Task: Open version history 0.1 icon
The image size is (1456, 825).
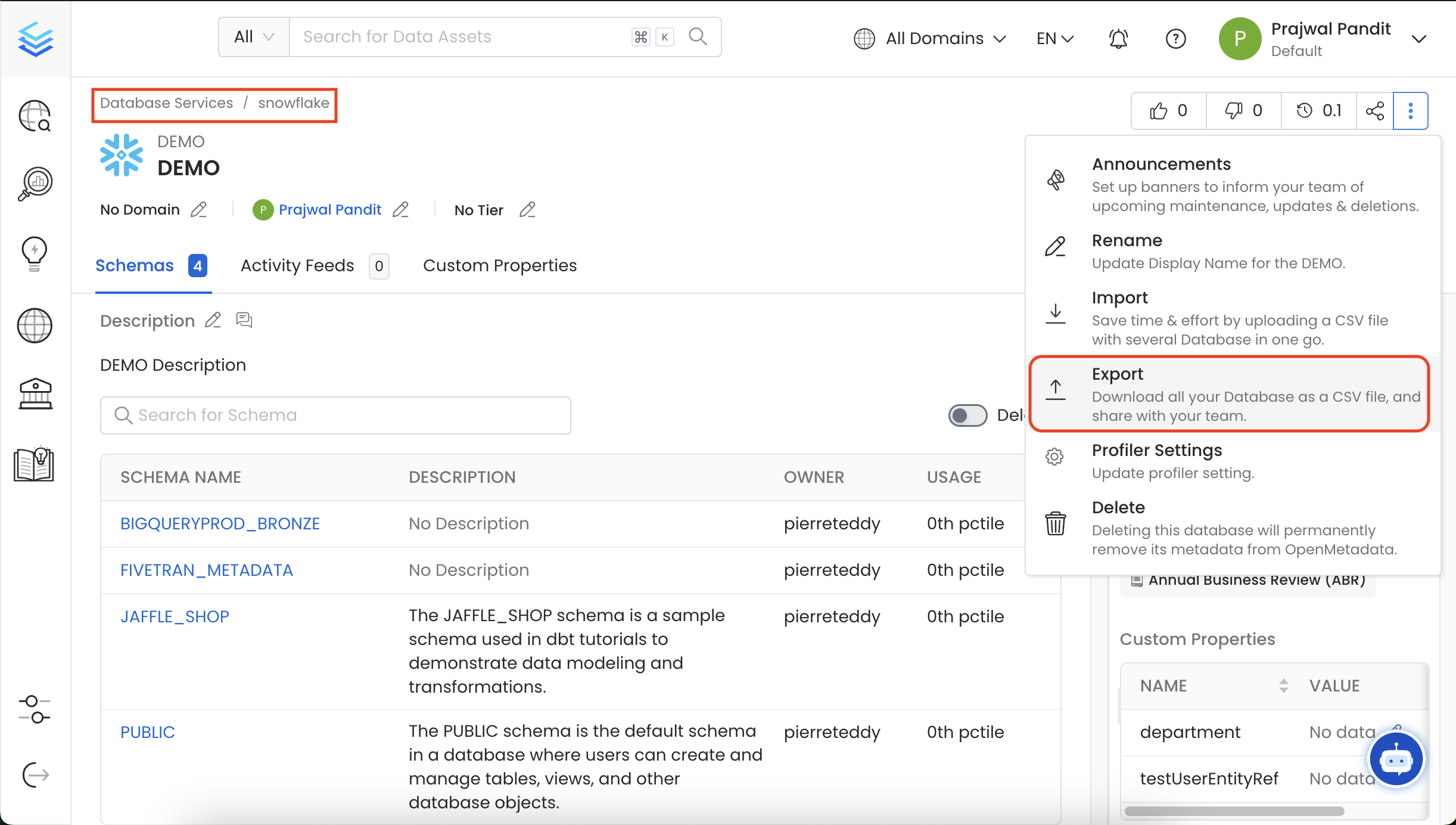Action: tap(1305, 111)
